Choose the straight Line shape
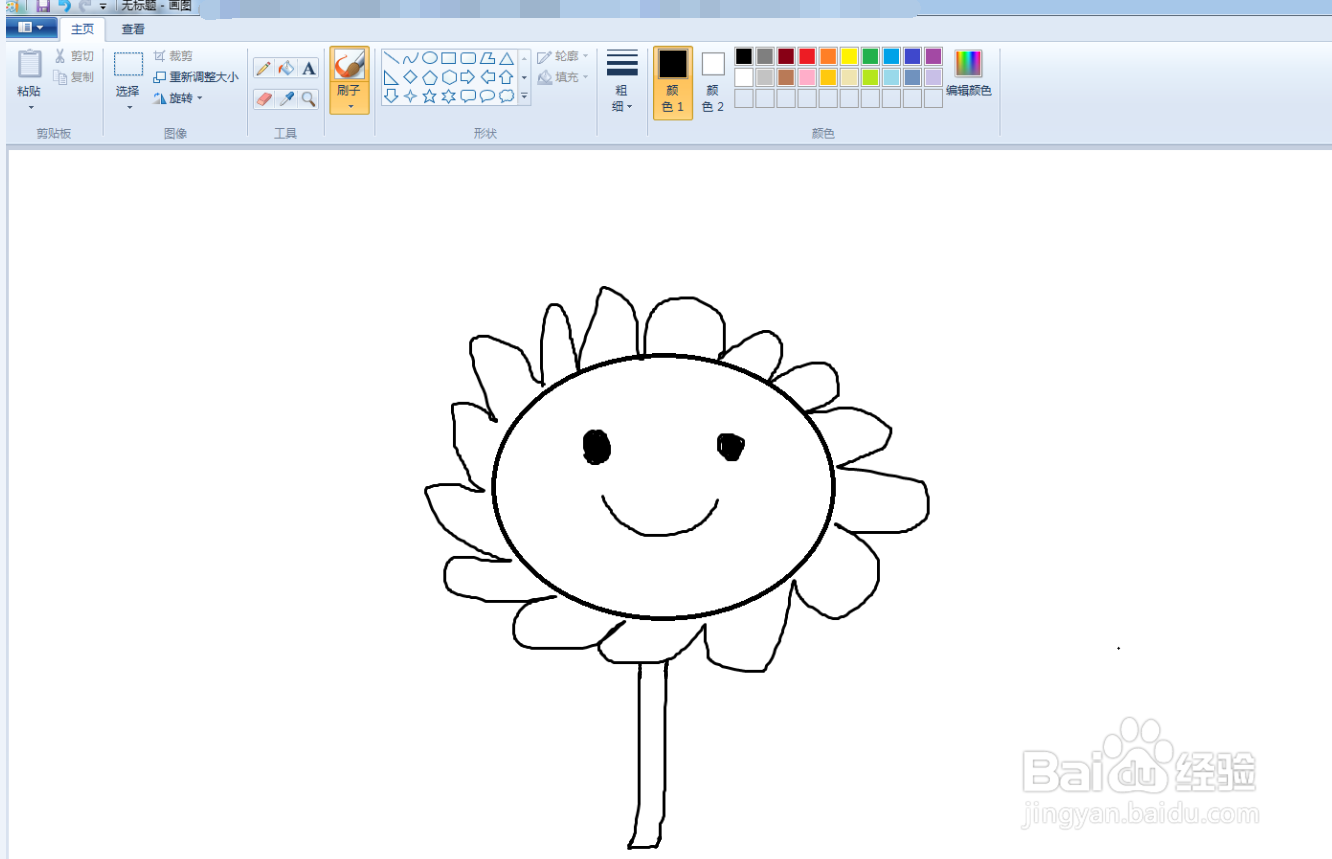 coord(391,58)
